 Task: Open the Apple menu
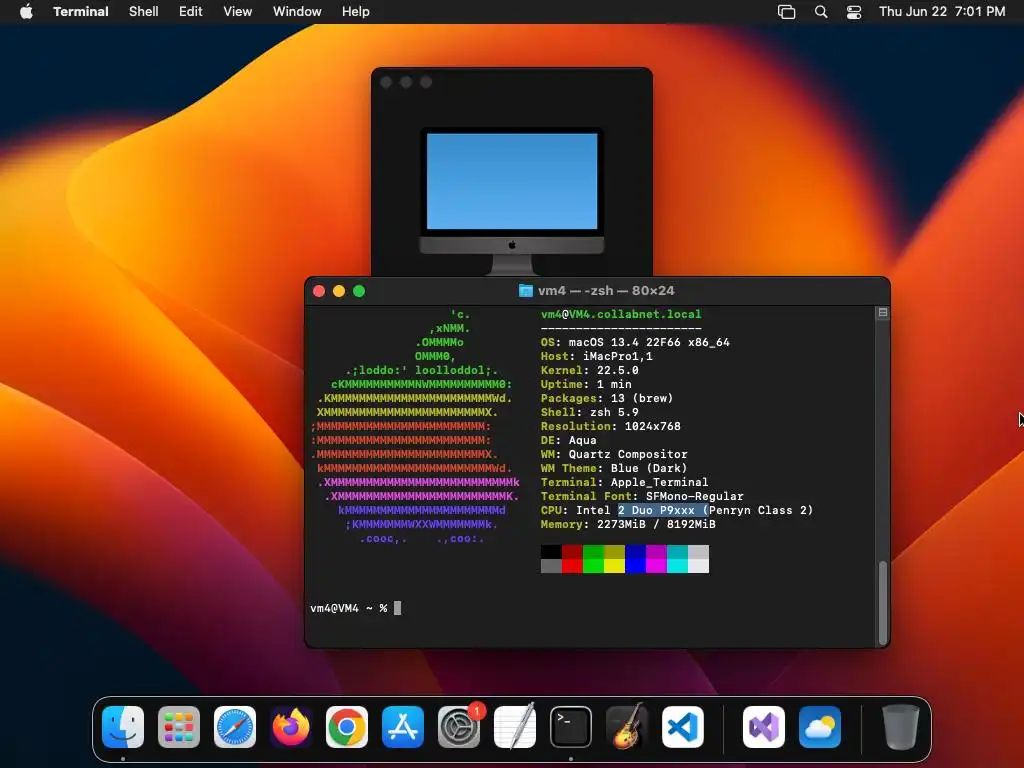(26, 11)
